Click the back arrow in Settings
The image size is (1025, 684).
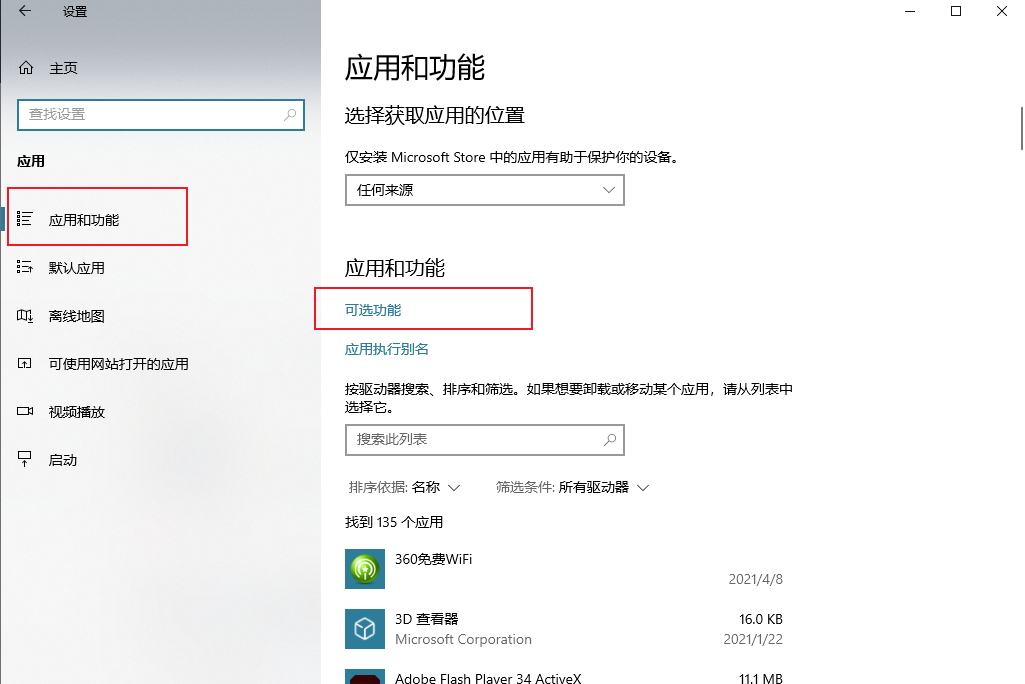(25, 11)
